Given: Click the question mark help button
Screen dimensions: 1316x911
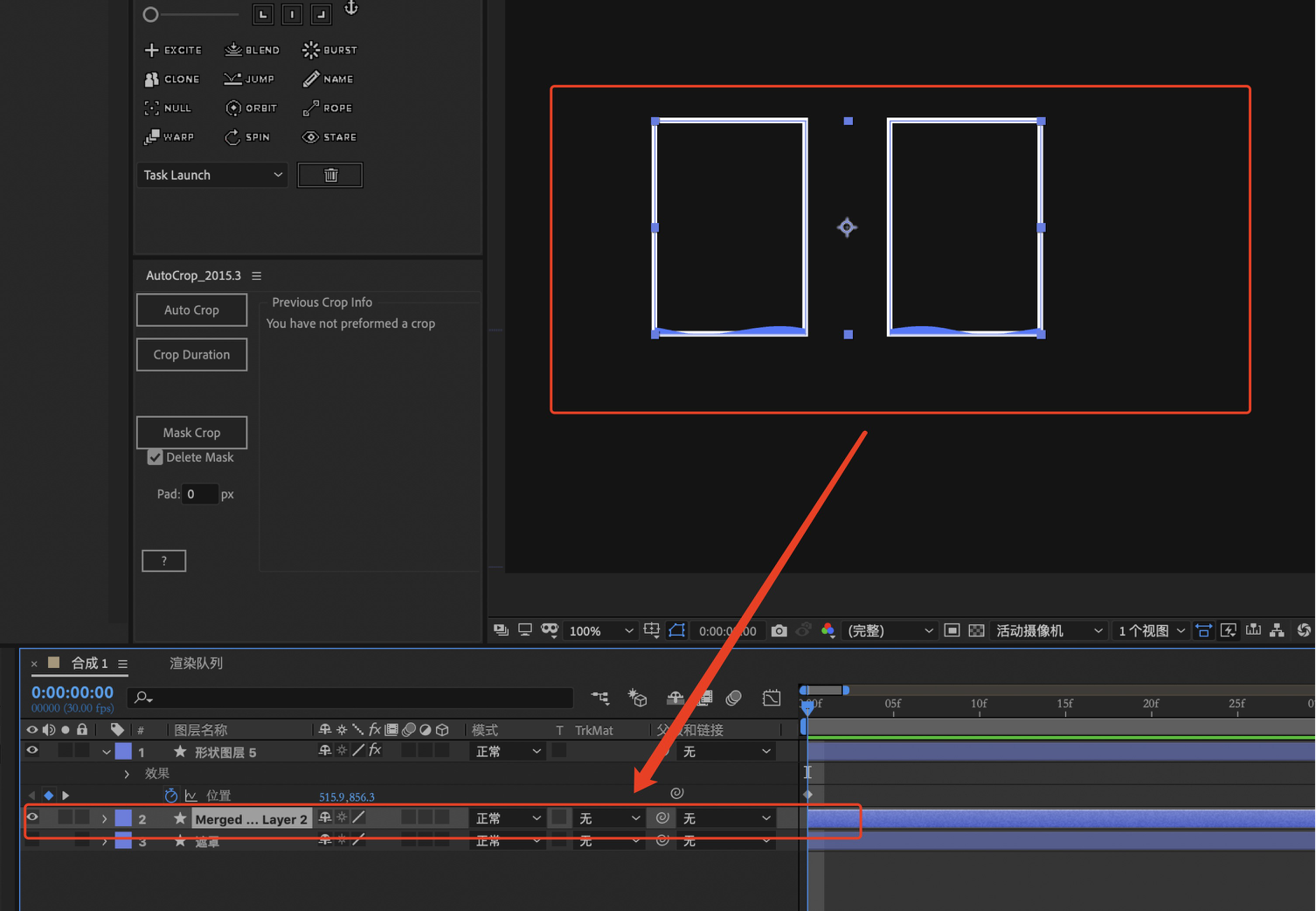Looking at the screenshot, I should [163, 560].
